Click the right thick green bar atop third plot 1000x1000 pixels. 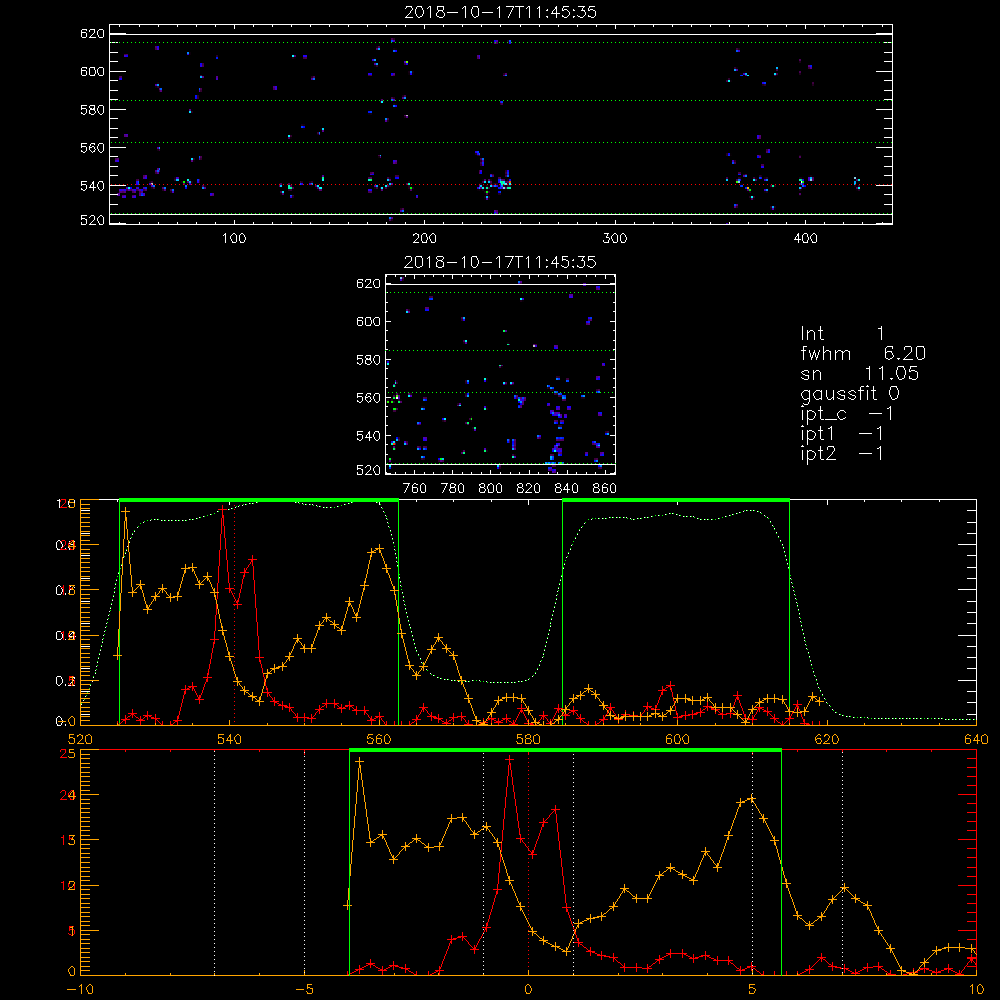(x=676, y=500)
